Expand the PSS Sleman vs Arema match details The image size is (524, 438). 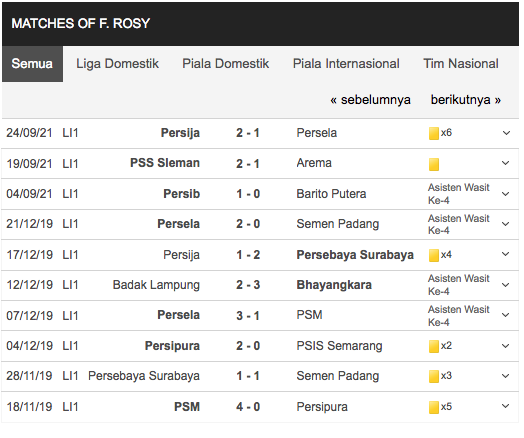506,163
